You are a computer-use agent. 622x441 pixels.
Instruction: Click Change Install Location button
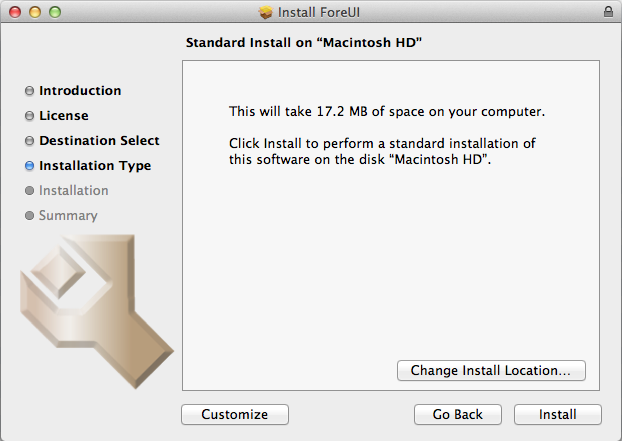[491, 370]
